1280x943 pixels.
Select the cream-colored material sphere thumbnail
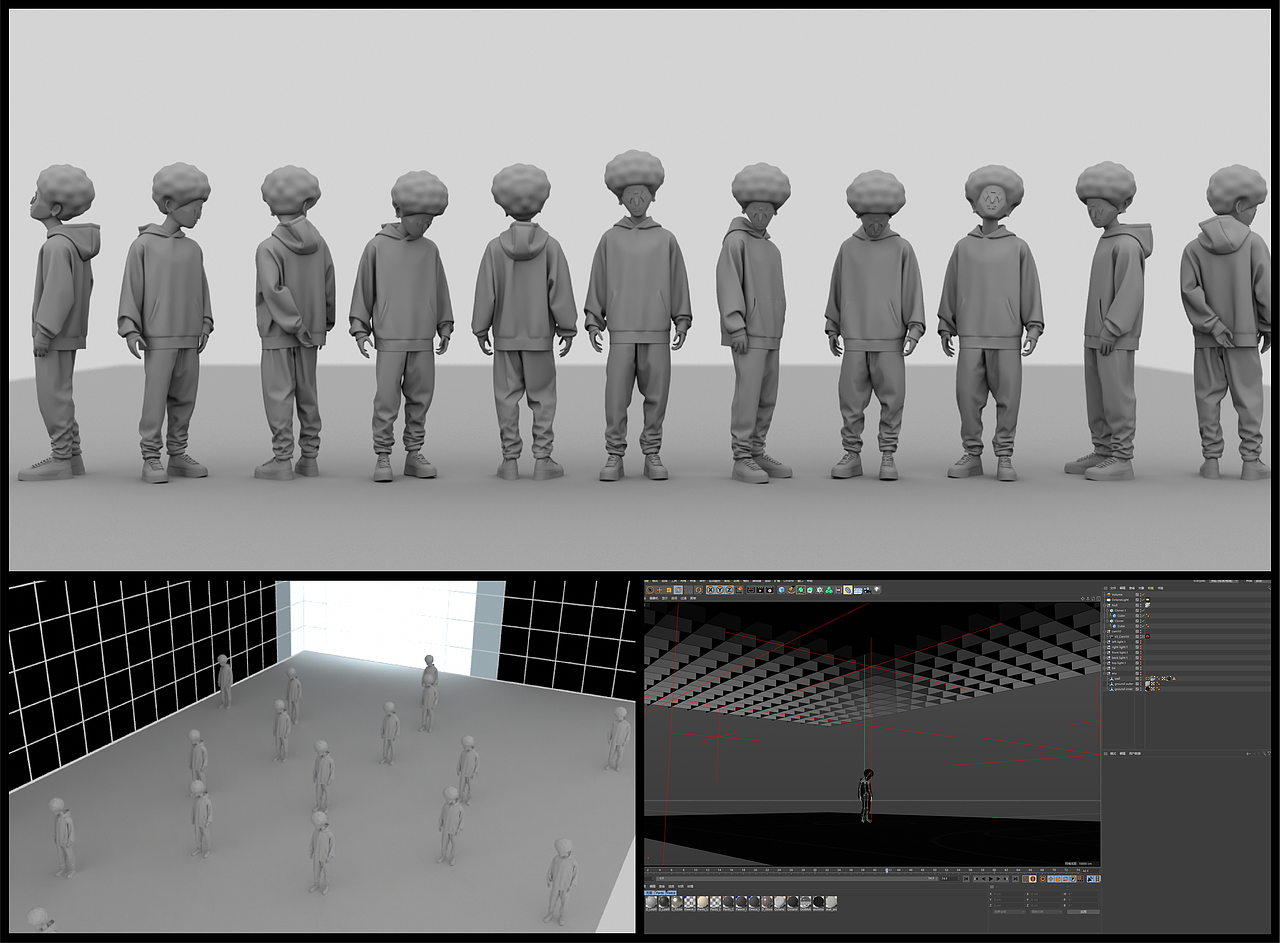(x=704, y=902)
